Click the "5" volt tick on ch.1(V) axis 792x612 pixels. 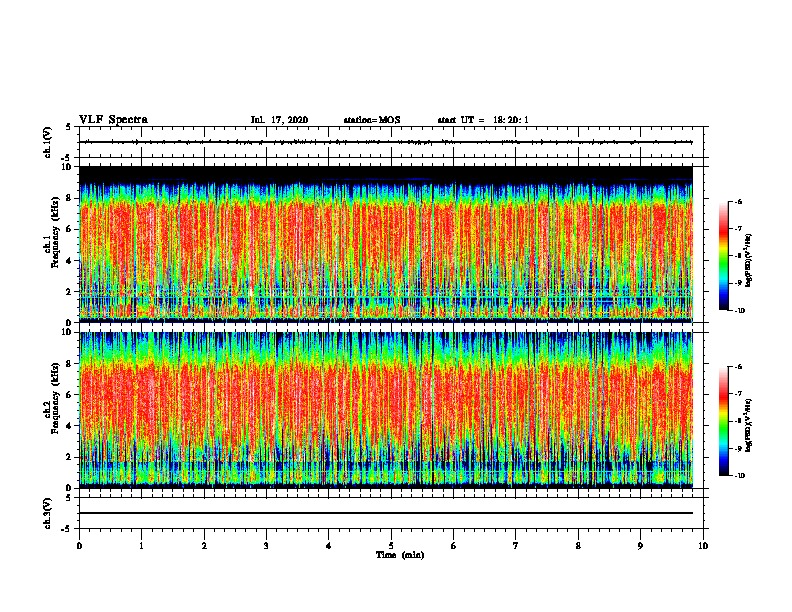[69, 127]
